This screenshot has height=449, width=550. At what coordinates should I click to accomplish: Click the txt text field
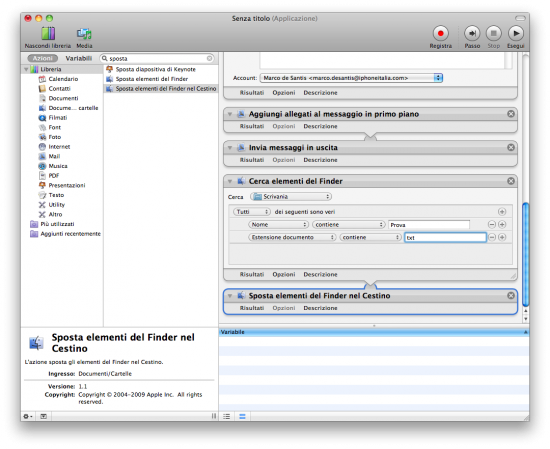pos(445,238)
